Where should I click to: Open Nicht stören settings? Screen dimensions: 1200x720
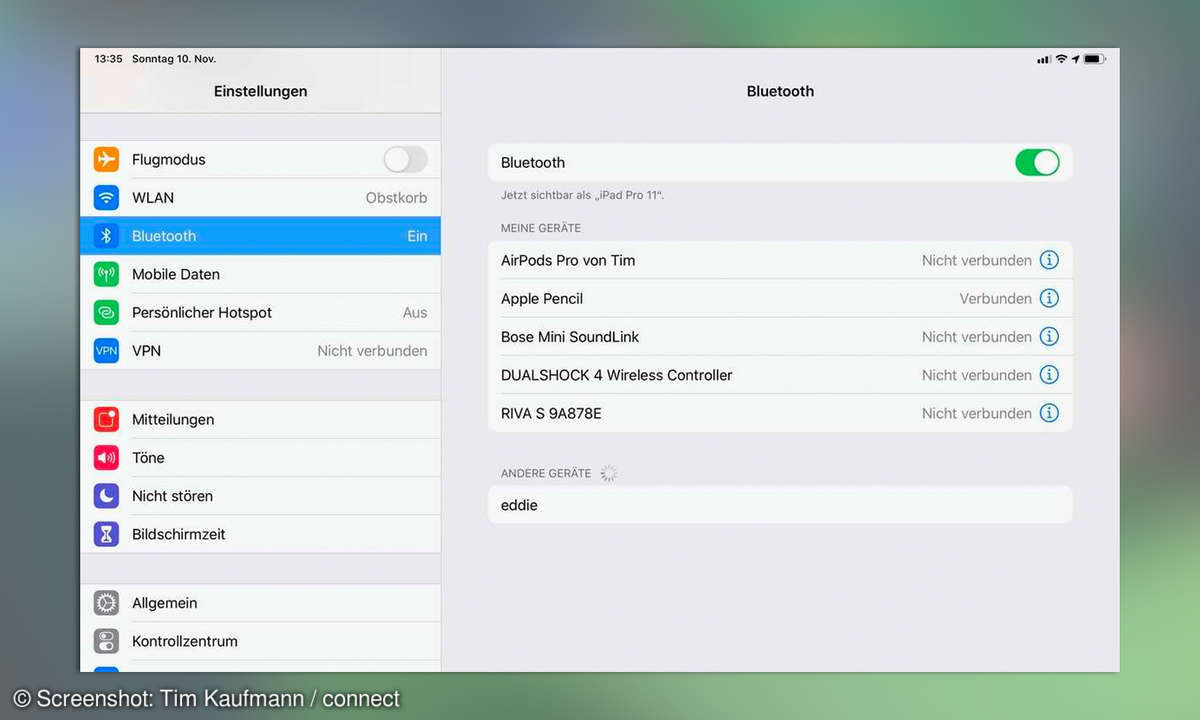260,496
